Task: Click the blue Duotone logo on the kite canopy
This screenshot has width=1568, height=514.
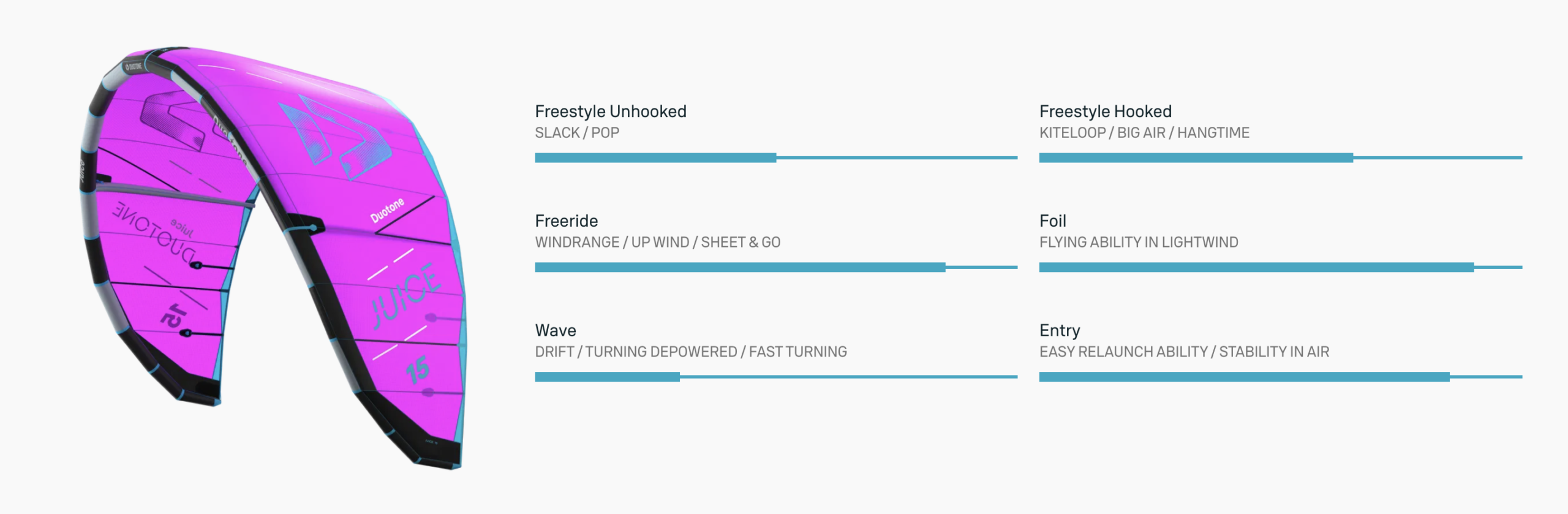Action: tap(336, 136)
